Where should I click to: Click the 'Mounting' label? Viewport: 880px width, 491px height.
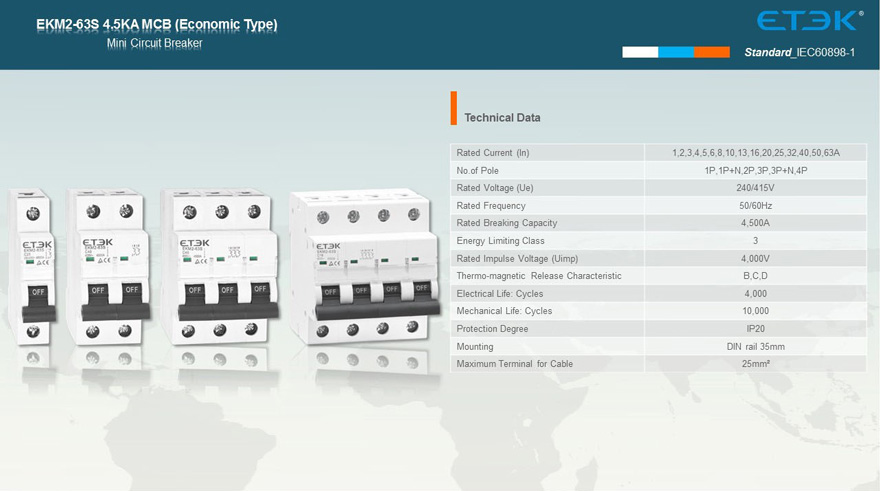(x=475, y=347)
